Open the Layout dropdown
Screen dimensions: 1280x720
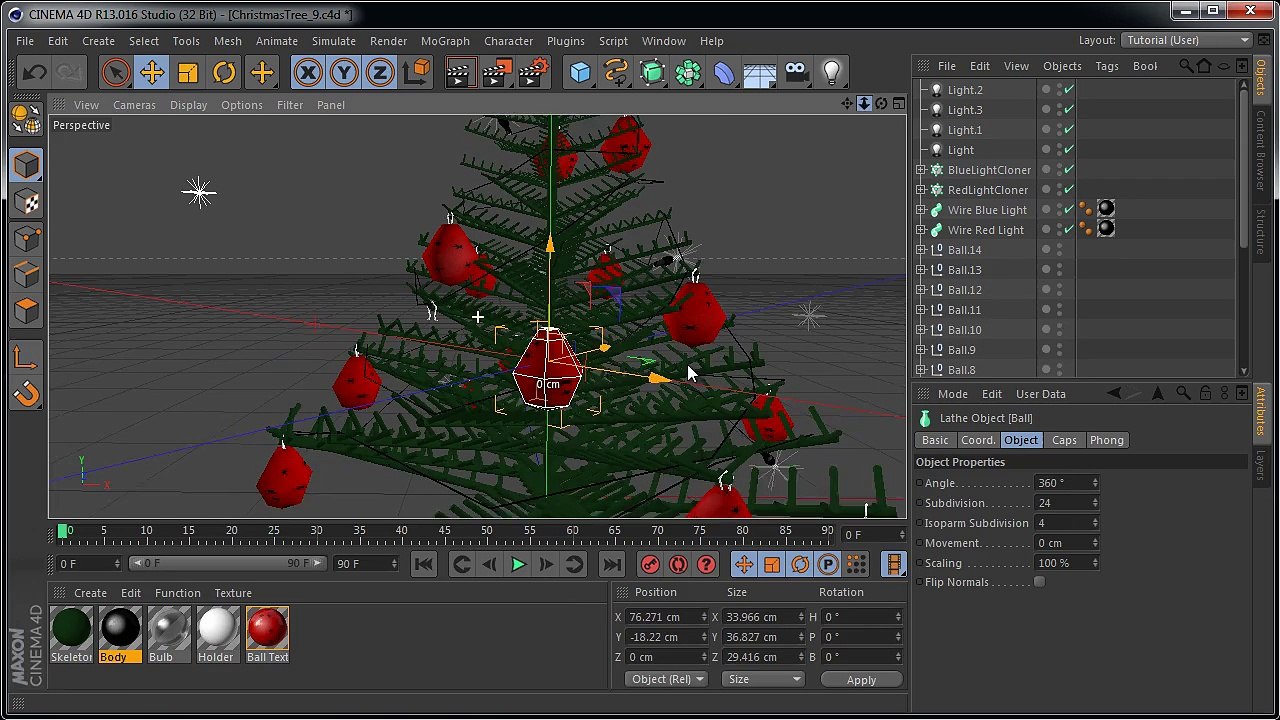point(1187,40)
